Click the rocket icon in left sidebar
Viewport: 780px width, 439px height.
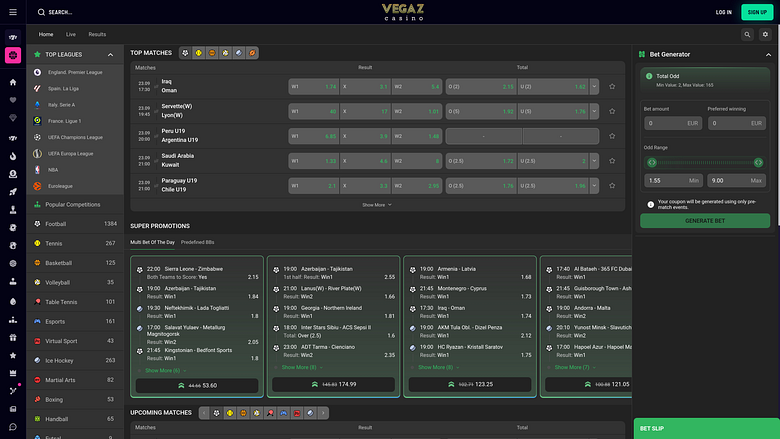tap(13, 192)
